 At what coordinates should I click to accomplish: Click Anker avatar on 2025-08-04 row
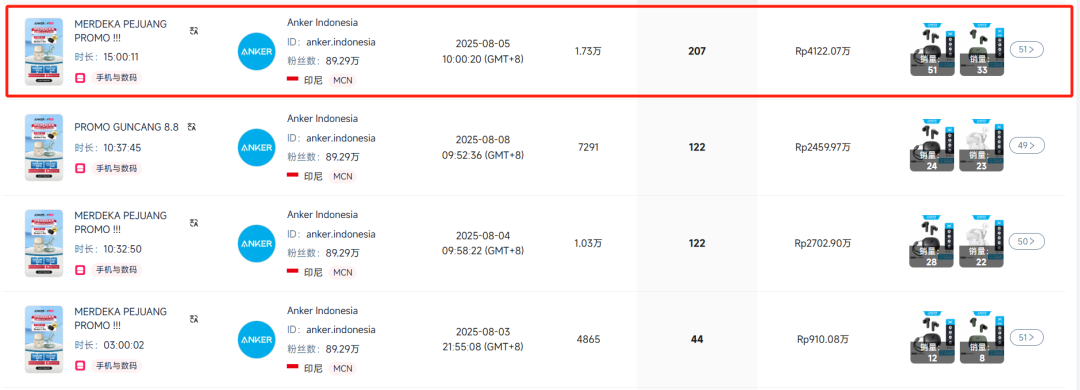(256, 243)
